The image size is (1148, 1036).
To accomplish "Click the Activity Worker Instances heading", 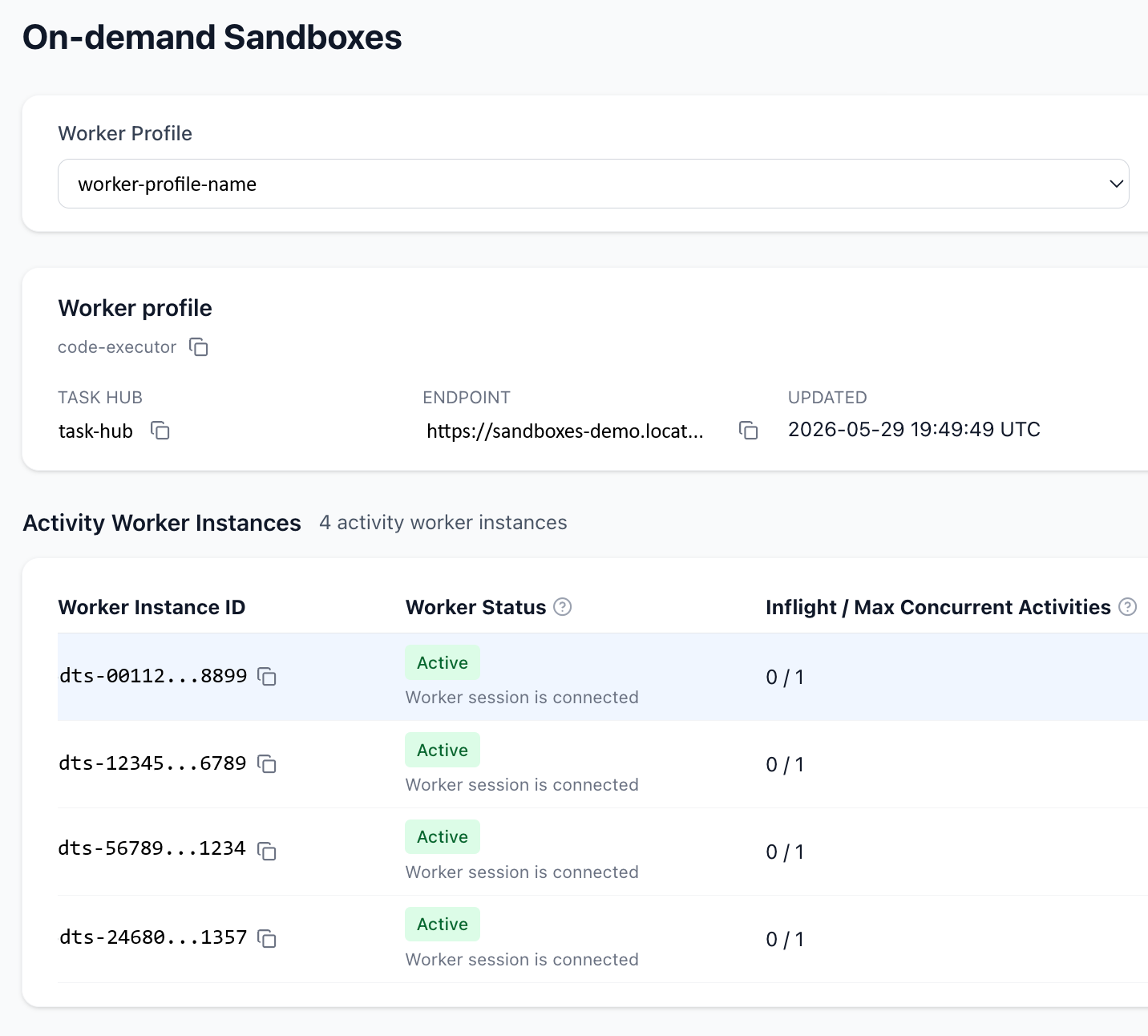I will pyautogui.click(x=162, y=523).
